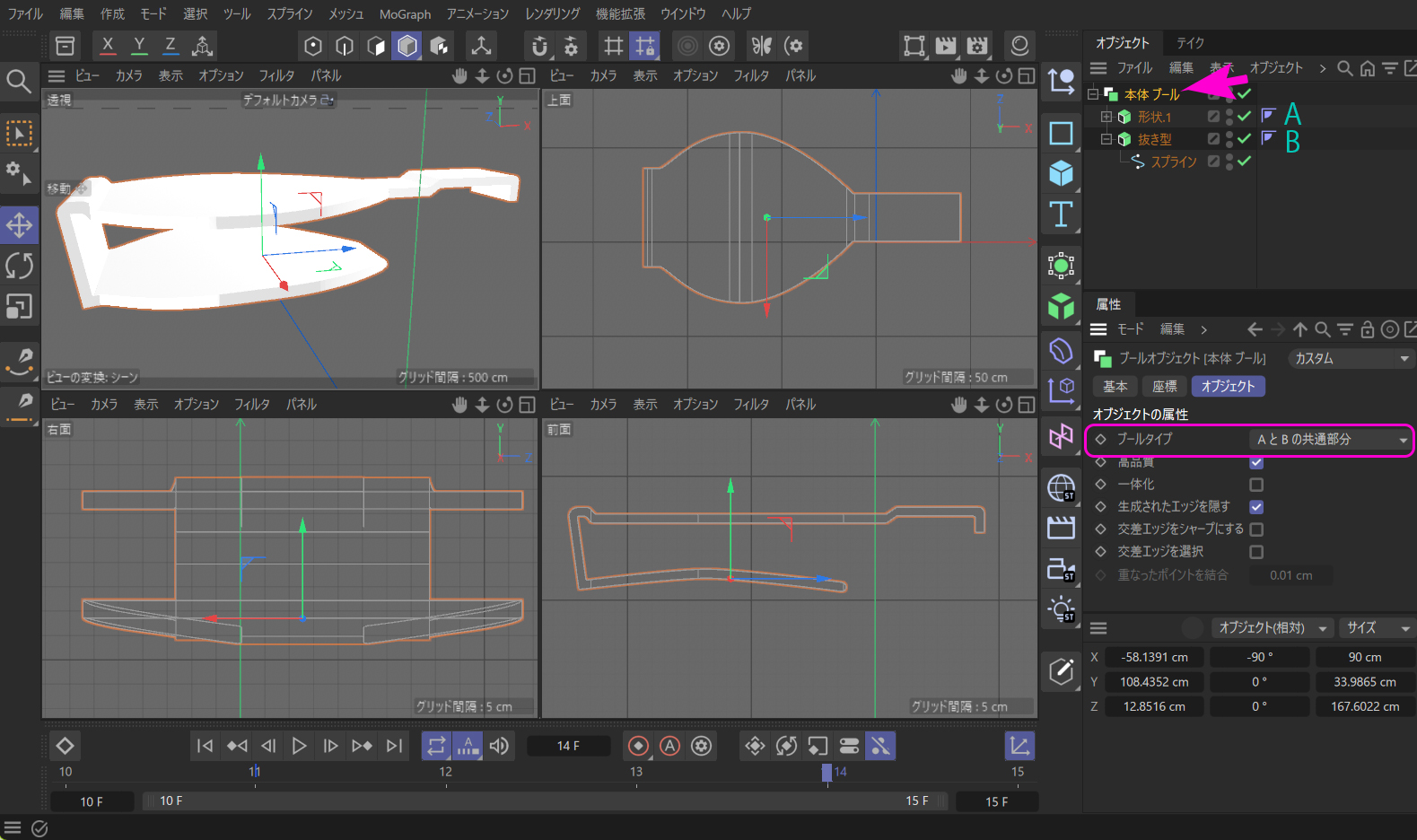The width and height of the screenshot is (1417, 840).
Task: Enable the 一体化 checkbox
Action: (1256, 485)
